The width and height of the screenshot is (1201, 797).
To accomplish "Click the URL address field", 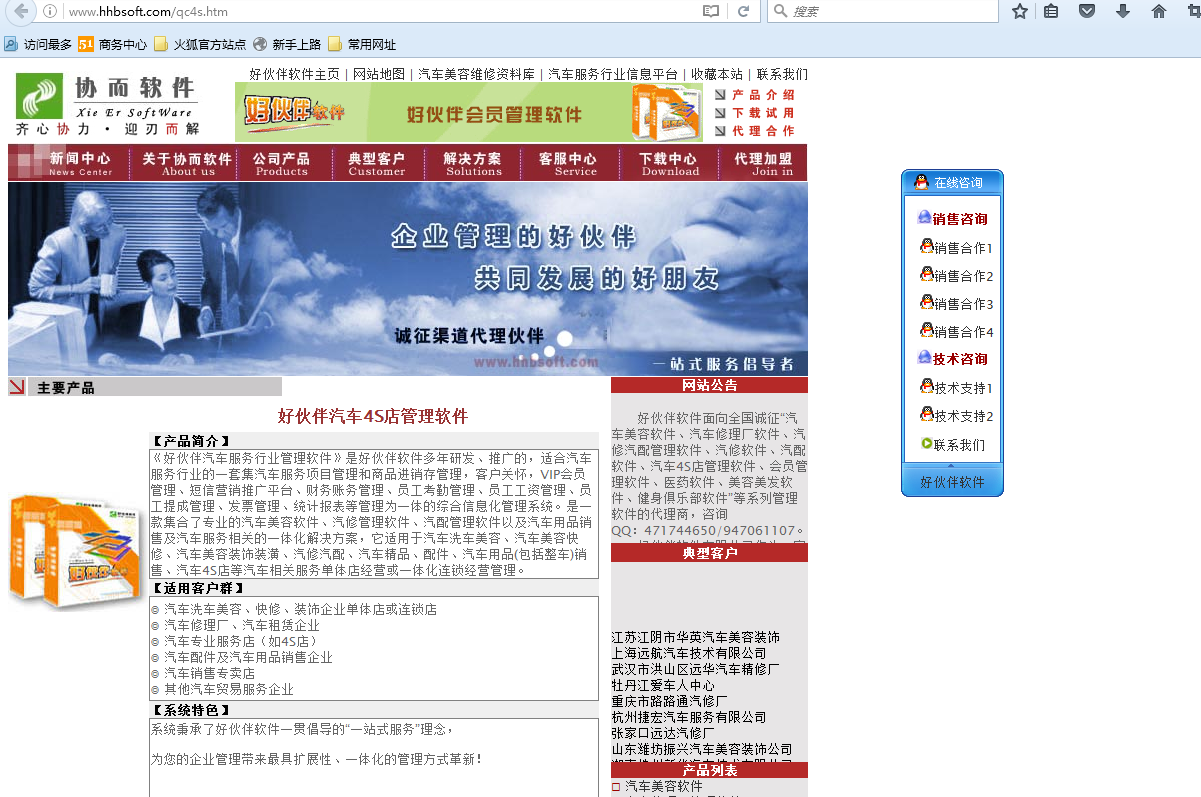I will coord(380,11).
